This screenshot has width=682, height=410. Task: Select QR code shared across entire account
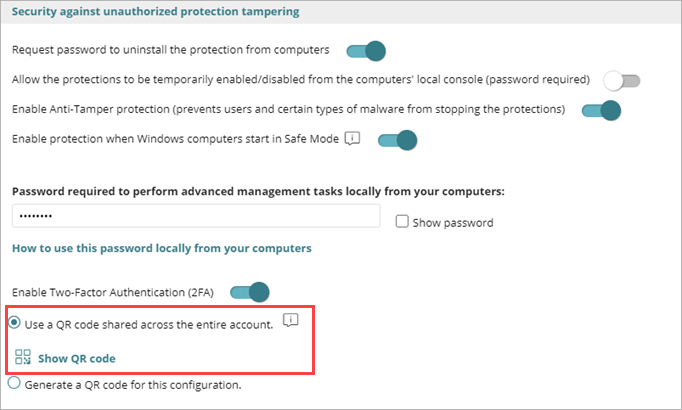click(15, 322)
